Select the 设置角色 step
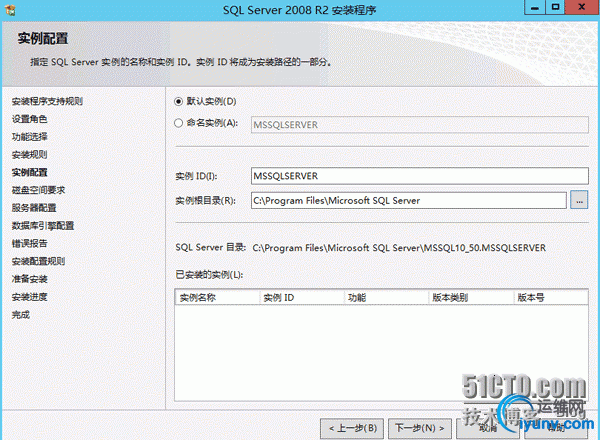Screen dimensions: 600x440 (x=29, y=119)
